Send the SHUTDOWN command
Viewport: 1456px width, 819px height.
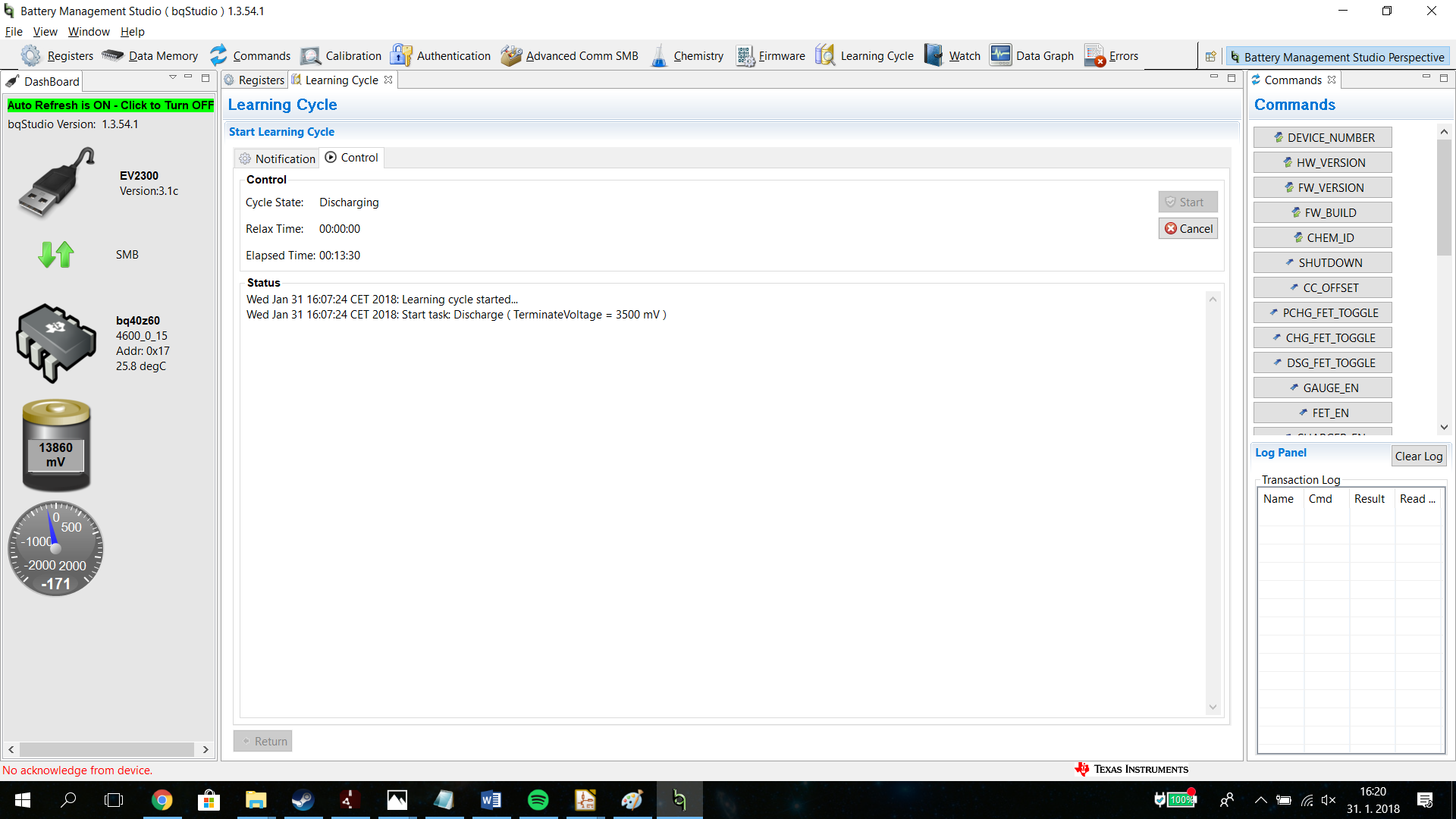tap(1323, 262)
